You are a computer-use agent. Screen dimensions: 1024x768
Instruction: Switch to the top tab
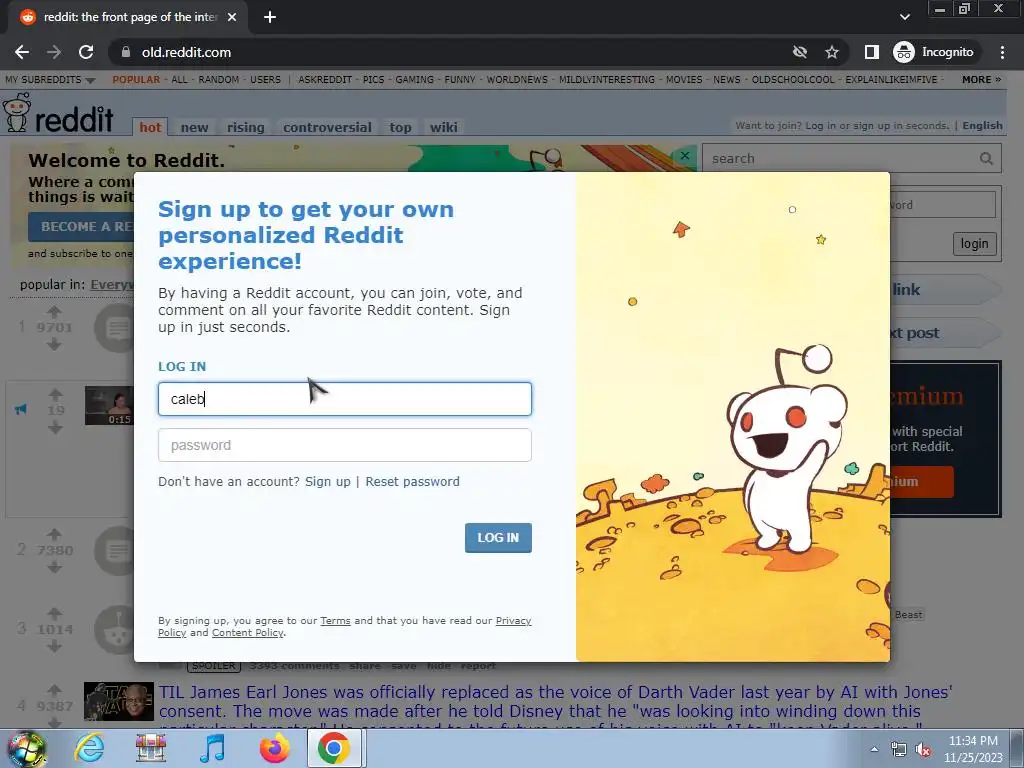400,127
